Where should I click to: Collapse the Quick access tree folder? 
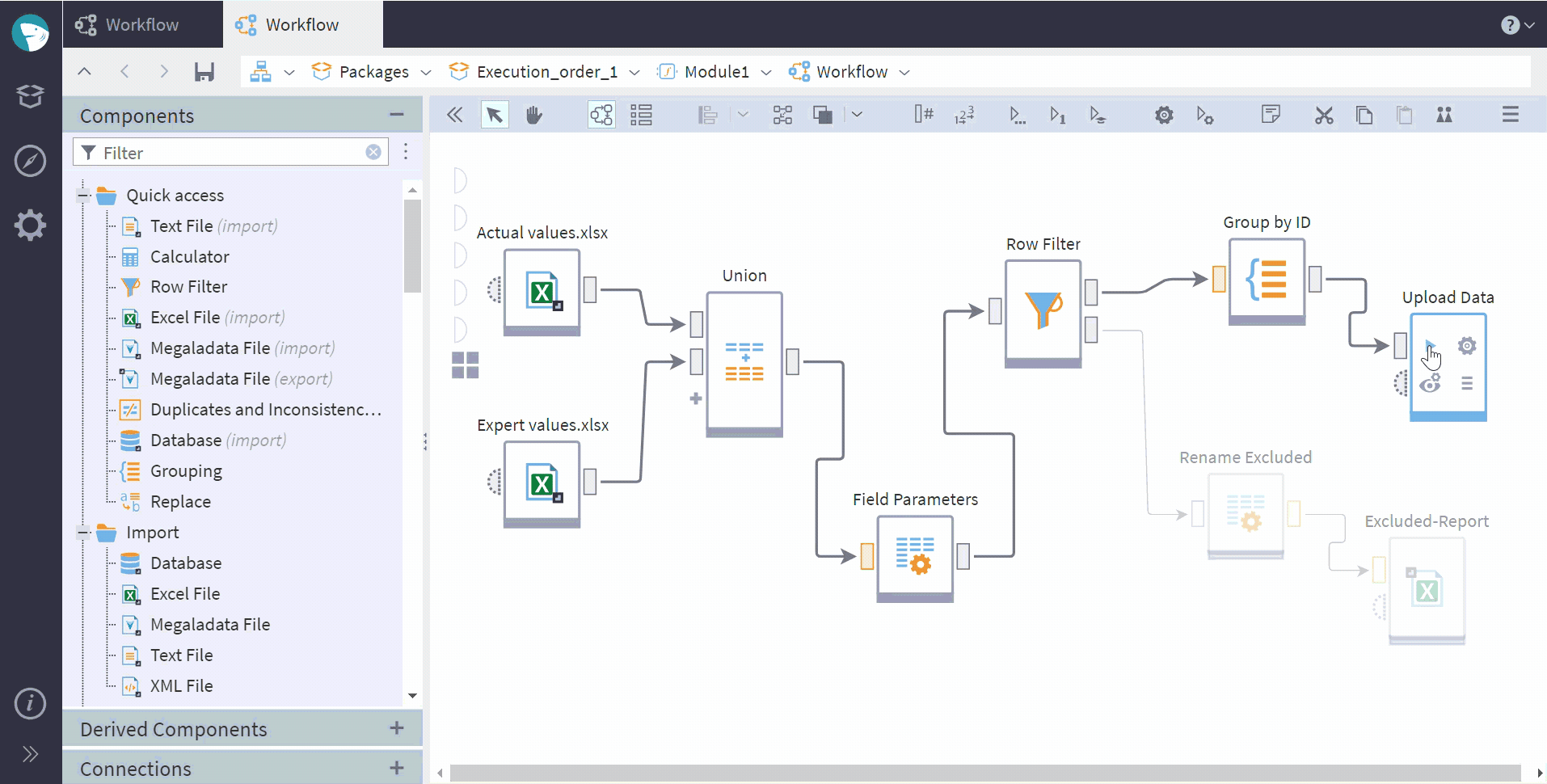[x=83, y=195]
